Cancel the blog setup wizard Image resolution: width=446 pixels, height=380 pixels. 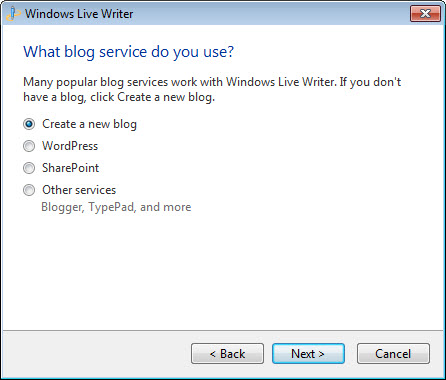point(393,354)
